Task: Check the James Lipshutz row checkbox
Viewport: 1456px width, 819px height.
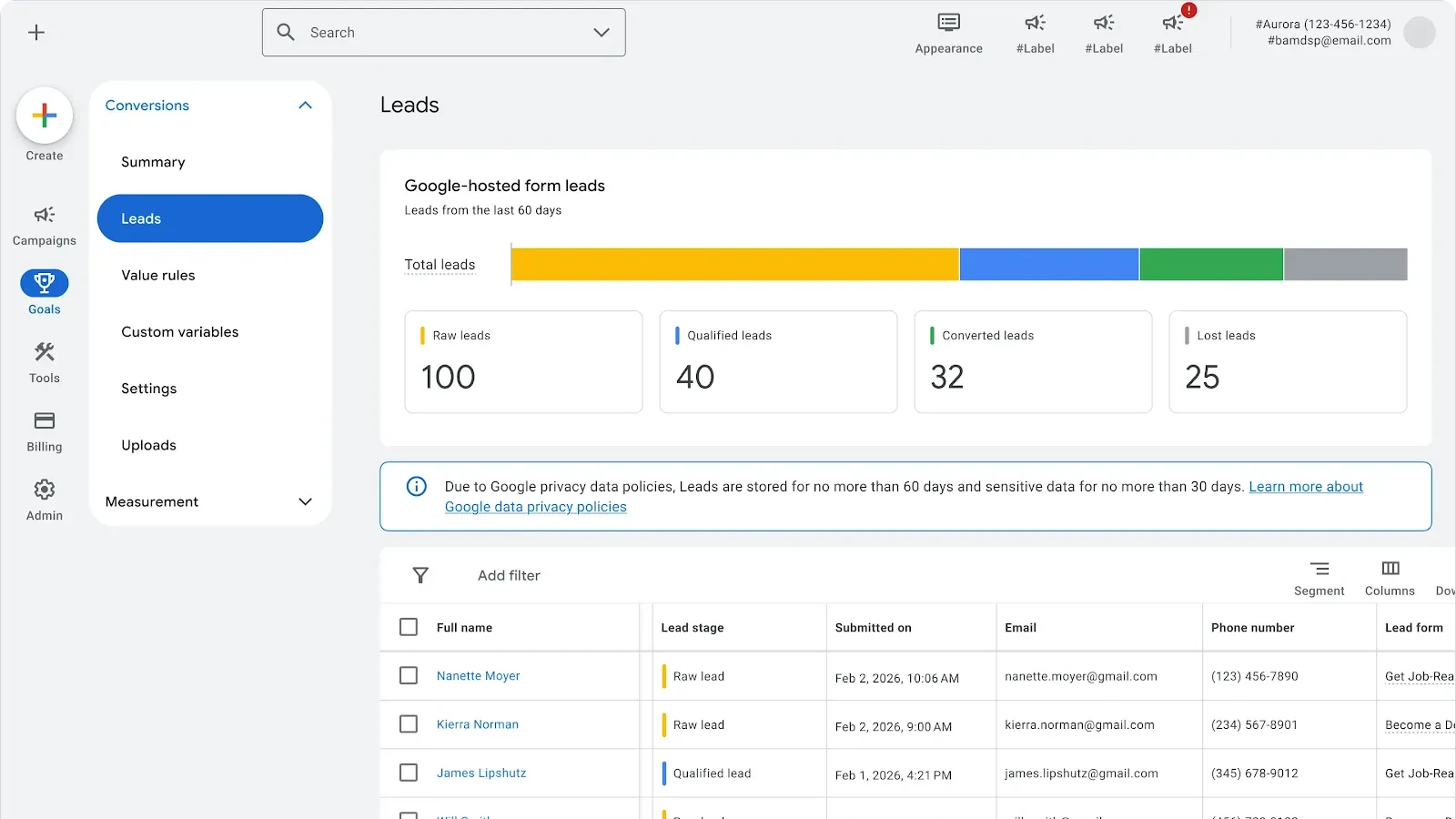Action: pos(409,773)
